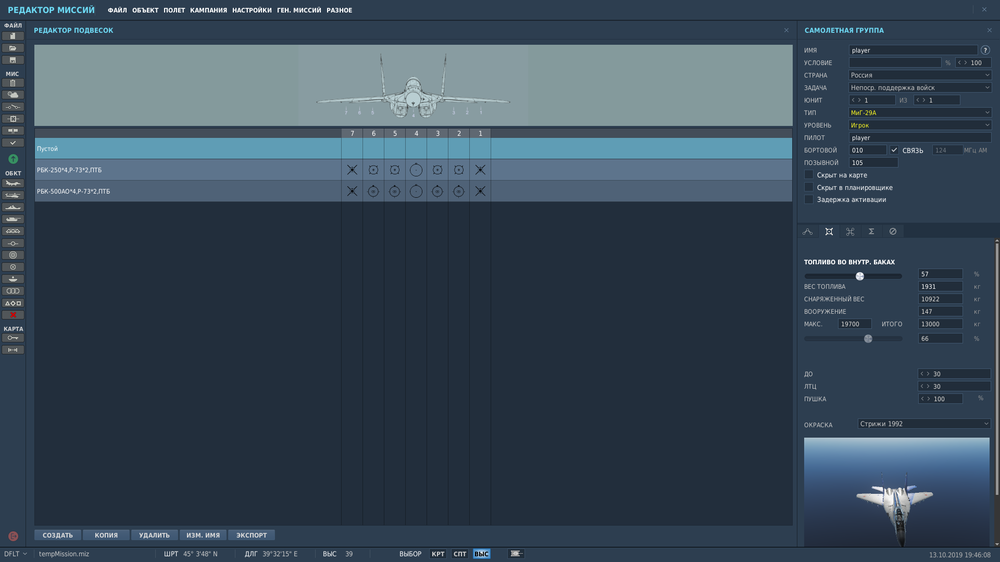Switch to summary sigma tab
This screenshot has height=562, width=1000.
(871, 232)
